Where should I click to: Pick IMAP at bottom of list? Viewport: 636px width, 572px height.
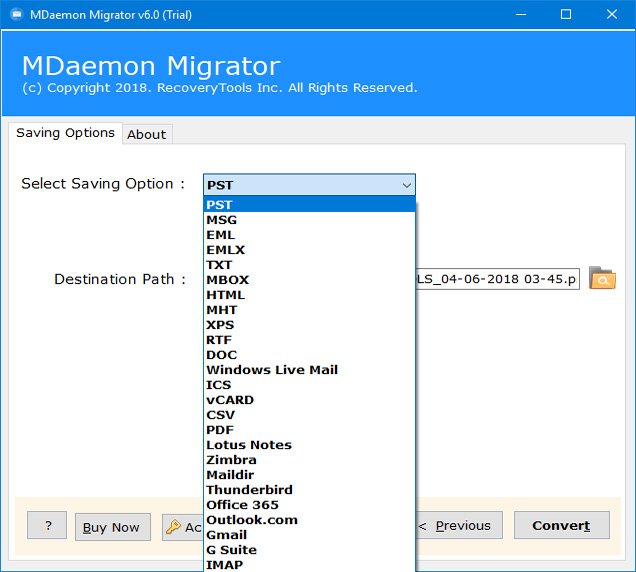[x=309, y=565]
